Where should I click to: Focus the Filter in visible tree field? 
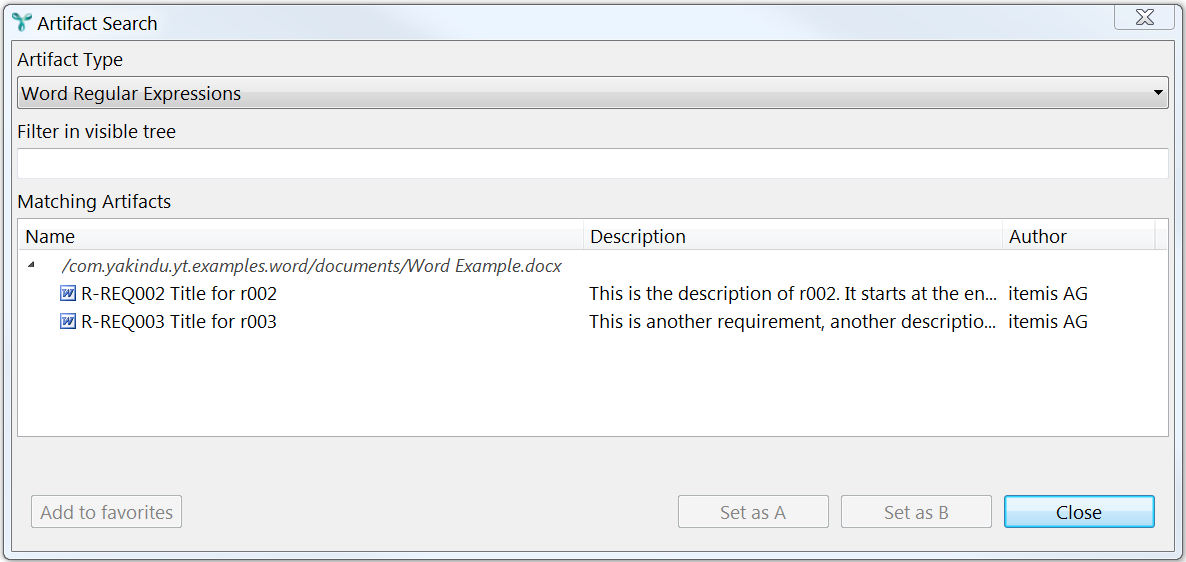[x=592, y=163]
